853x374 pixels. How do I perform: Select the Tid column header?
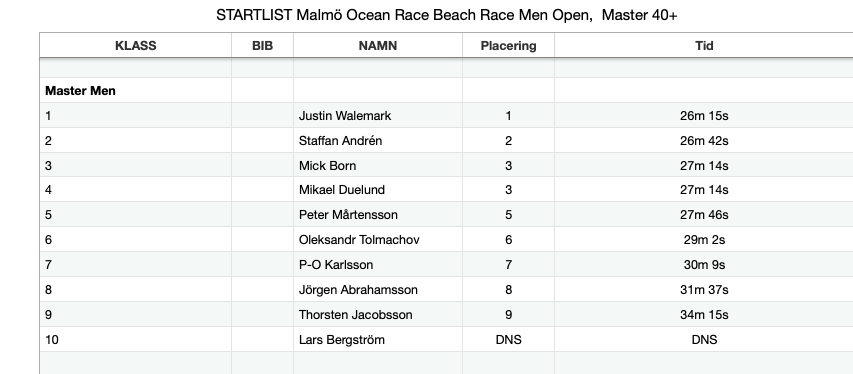tap(704, 45)
